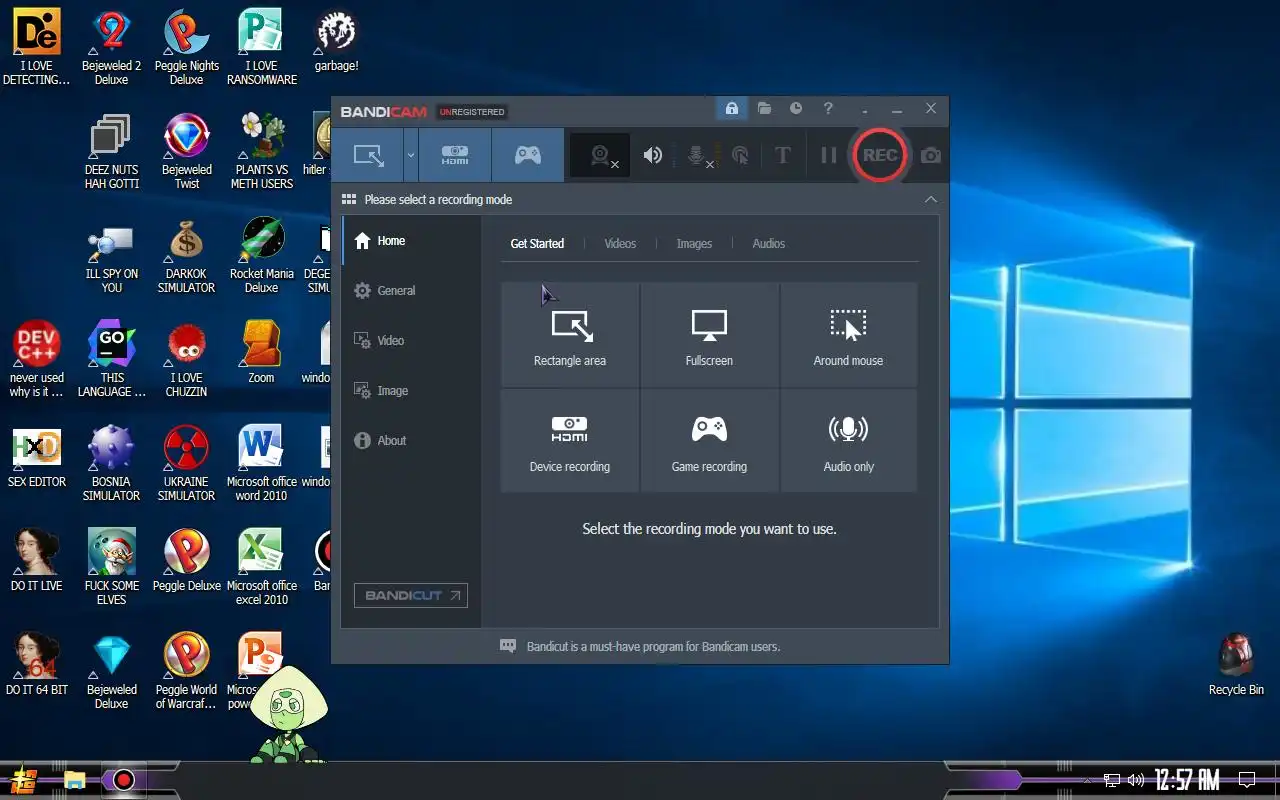
Task: Open the About section
Action: pyautogui.click(x=412, y=440)
